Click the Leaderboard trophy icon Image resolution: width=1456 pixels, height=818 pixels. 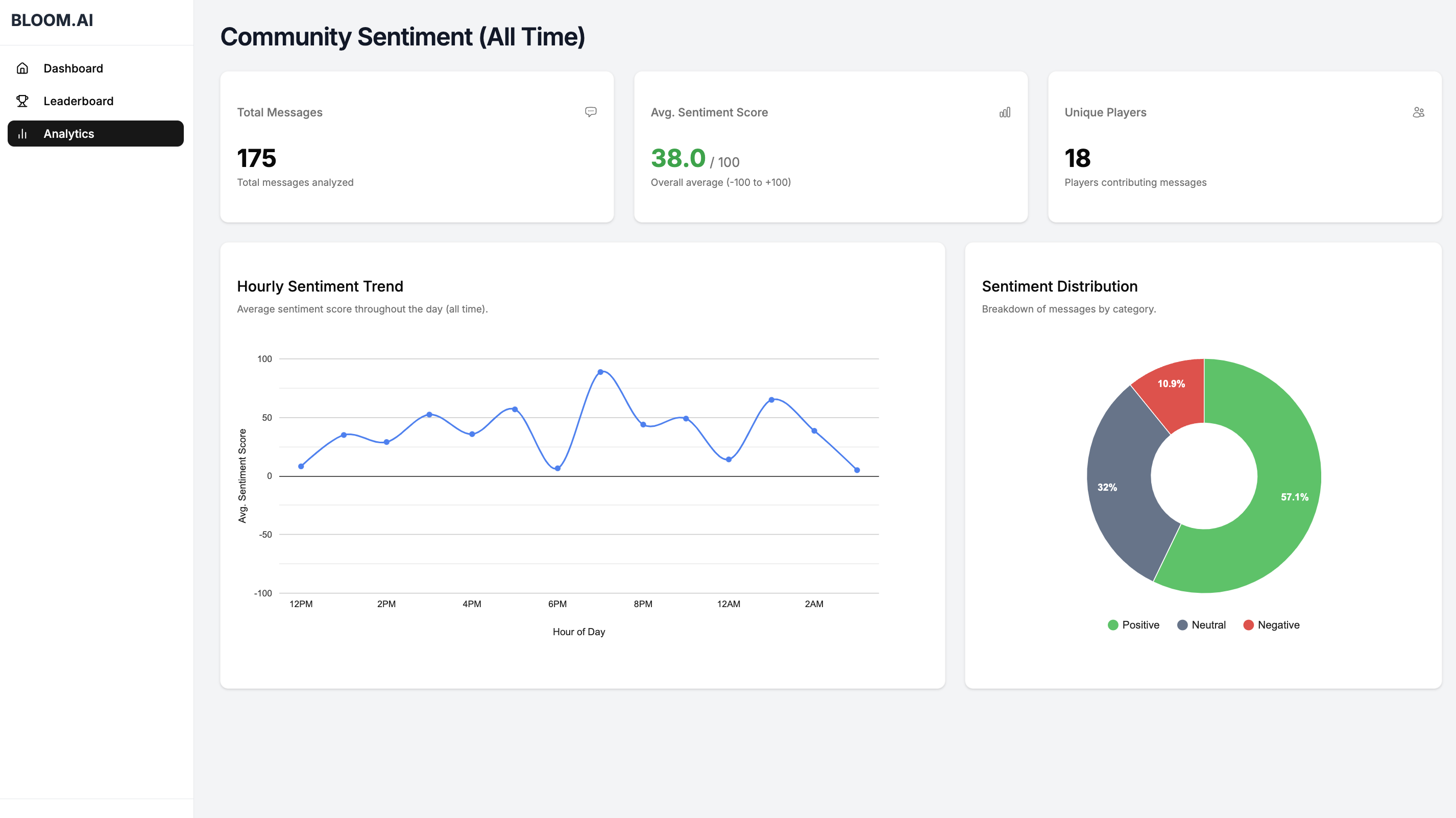(22, 101)
